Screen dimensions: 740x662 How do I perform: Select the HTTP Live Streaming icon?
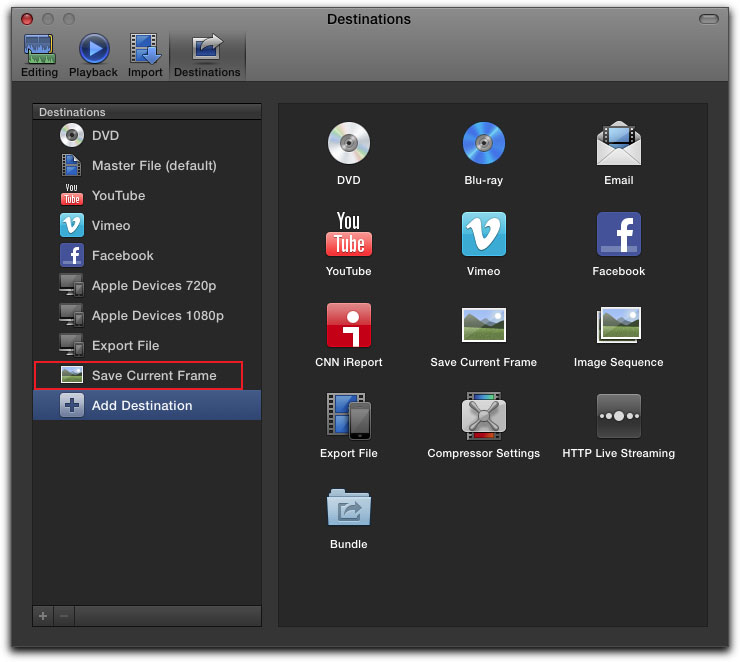click(618, 416)
